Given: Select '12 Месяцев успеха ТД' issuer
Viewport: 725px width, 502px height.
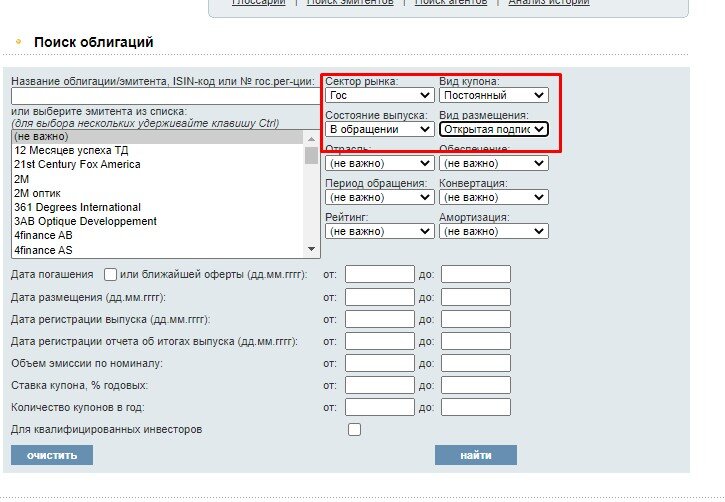Looking at the screenshot, I should point(158,151).
